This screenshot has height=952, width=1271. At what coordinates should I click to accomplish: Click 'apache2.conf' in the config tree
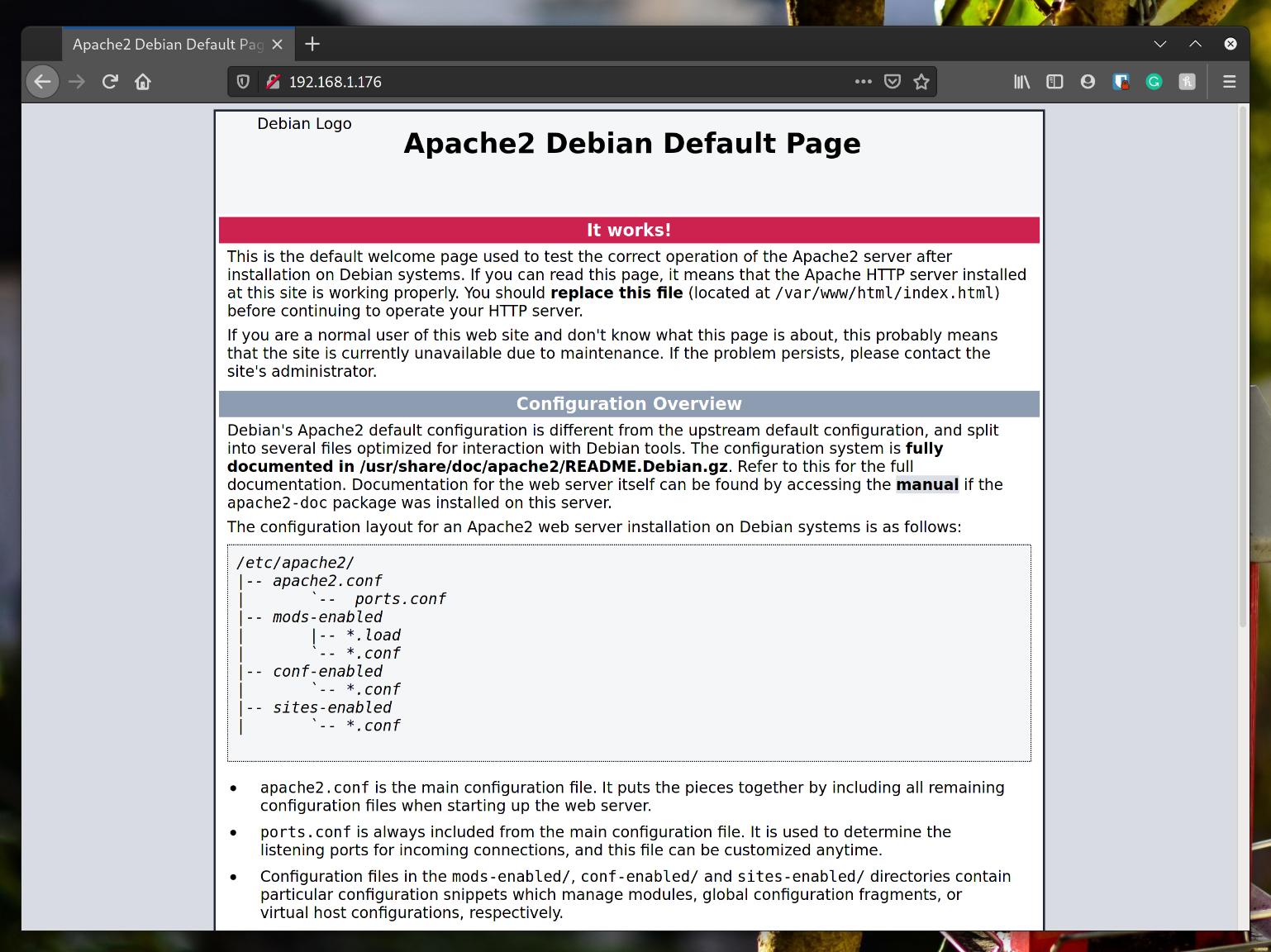[327, 581]
